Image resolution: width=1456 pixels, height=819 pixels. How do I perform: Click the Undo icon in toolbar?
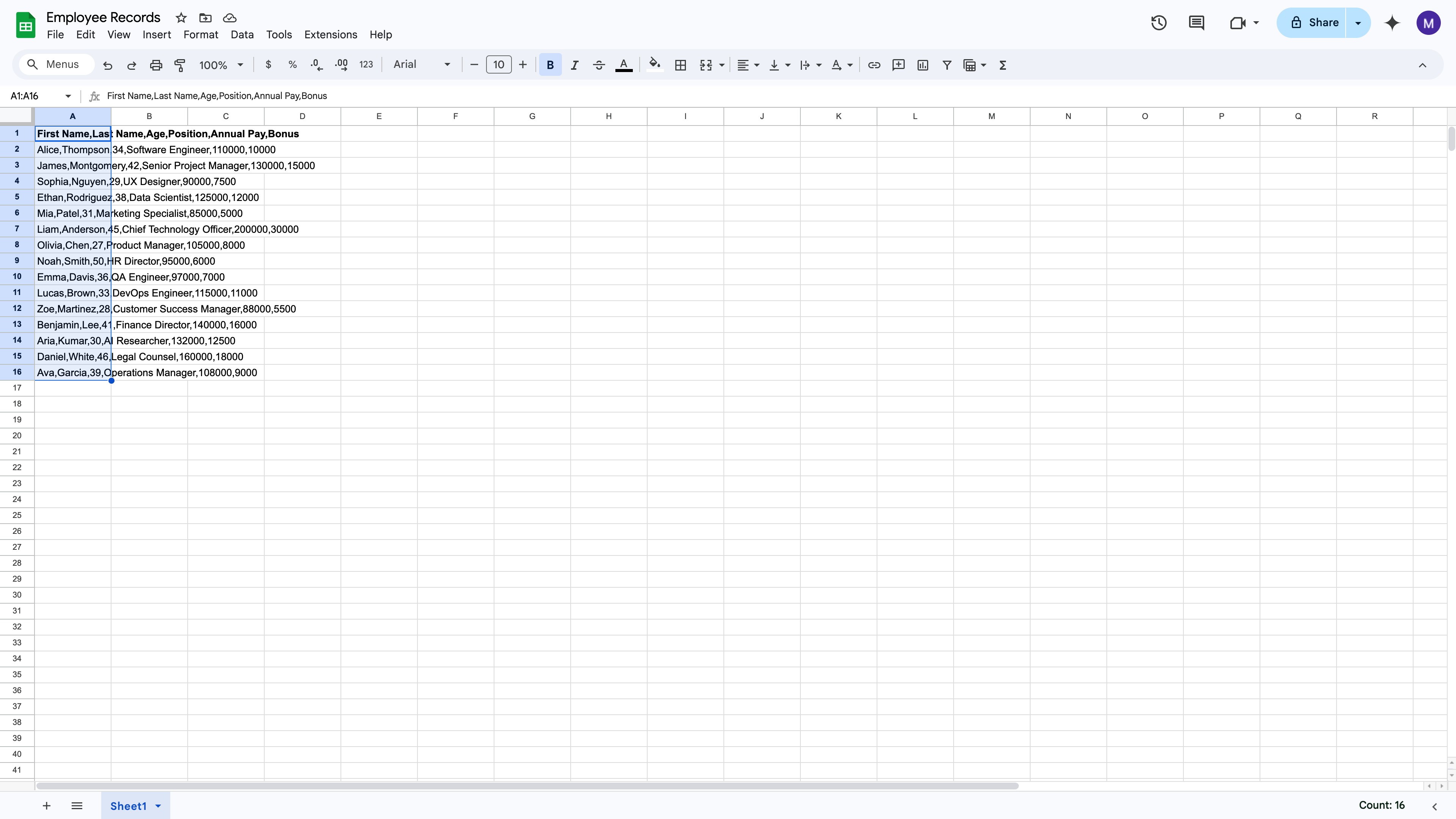coord(107,65)
